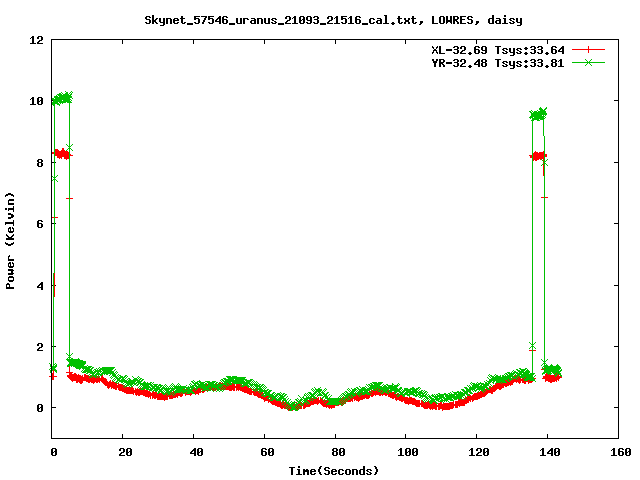Click the green calibration peak near 136 seconds
The height and width of the screenshot is (480, 640).
538,114
